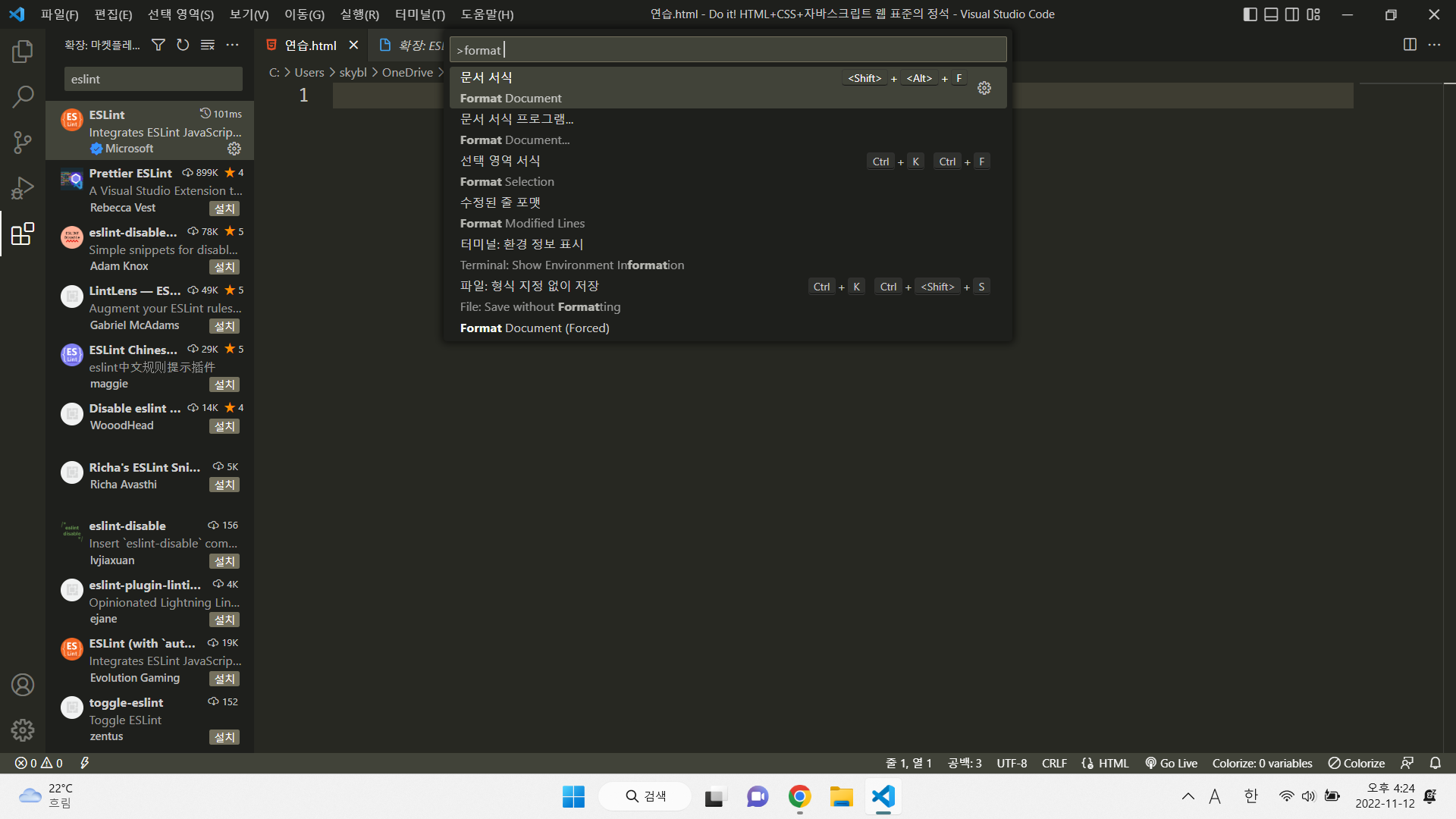Open Run and Debug view
Image resolution: width=1456 pixels, height=819 pixels.
click(23, 187)
